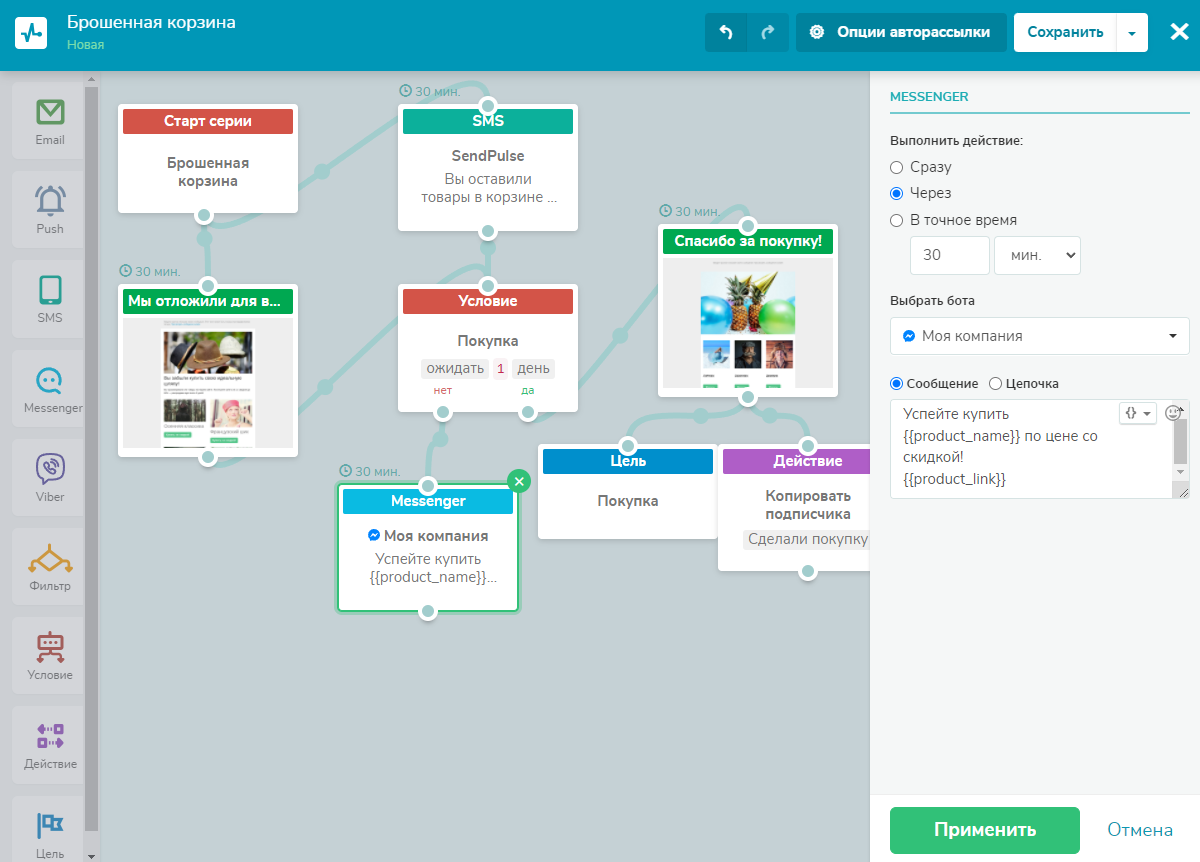Click the Сделали покупку tag in Действие
Screen dimensions: 1200x862
tap(807, 539)
